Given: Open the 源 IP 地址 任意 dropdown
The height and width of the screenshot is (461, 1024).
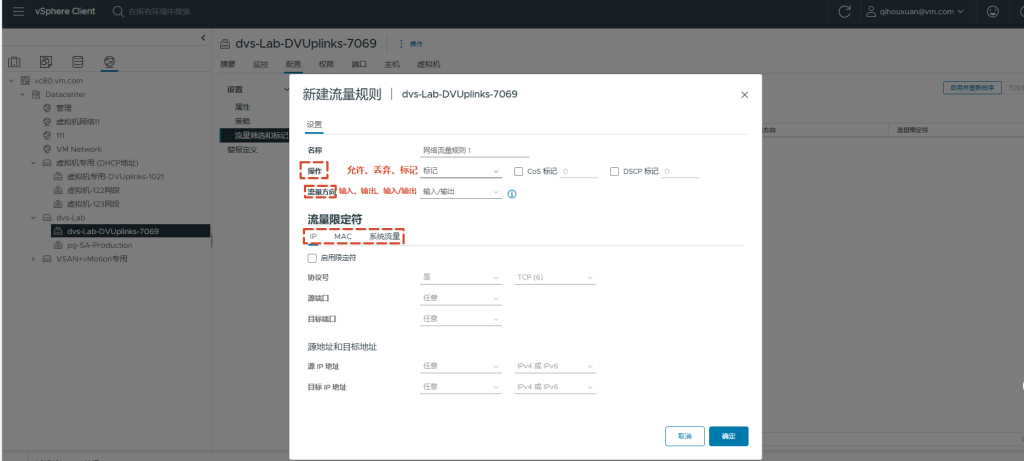Looking at the screenshot, I should (x=461, y=367).
